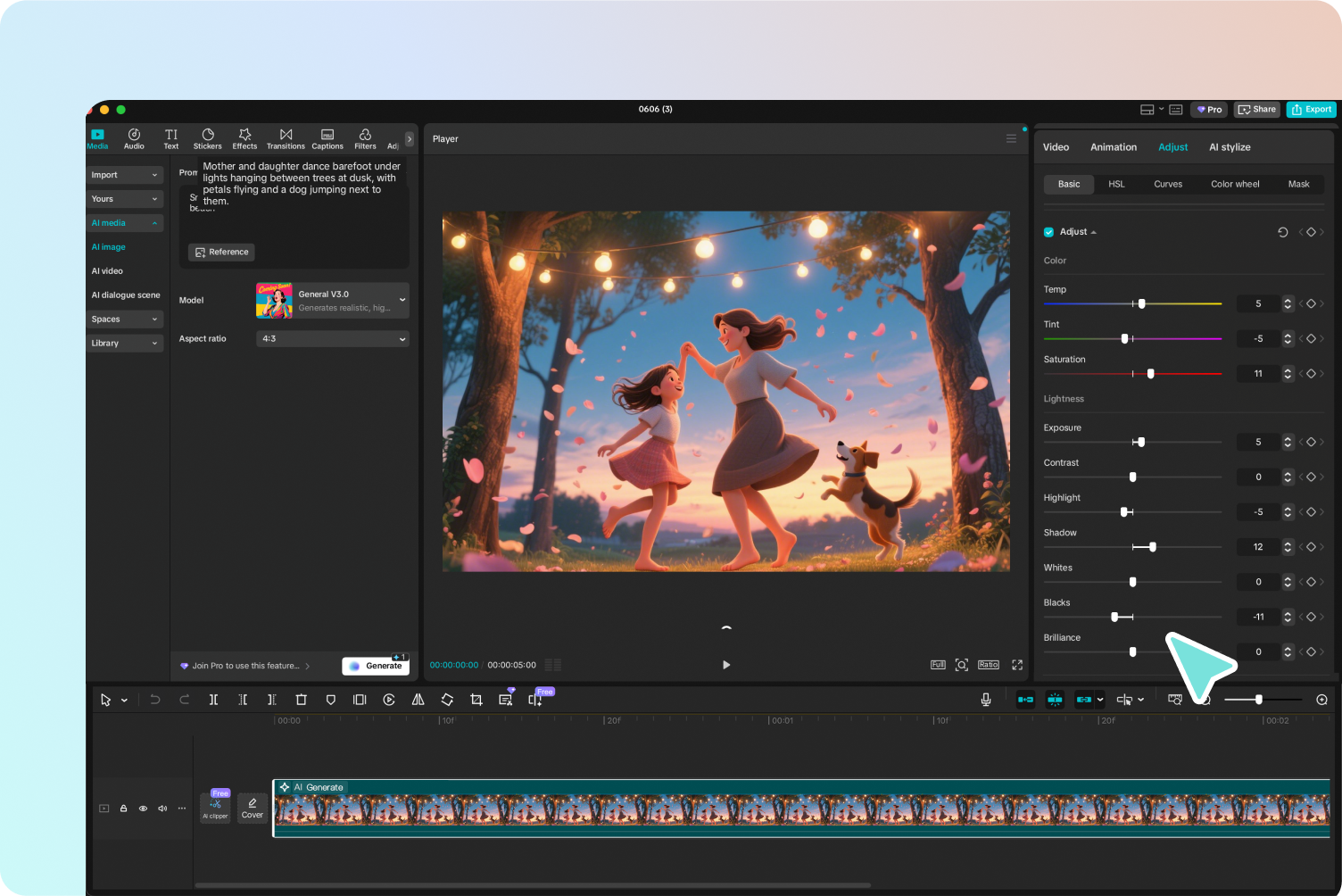The image size is (1342, 896).
Task: Open the player hamburger menu
Action: (x=1011, y=138)
